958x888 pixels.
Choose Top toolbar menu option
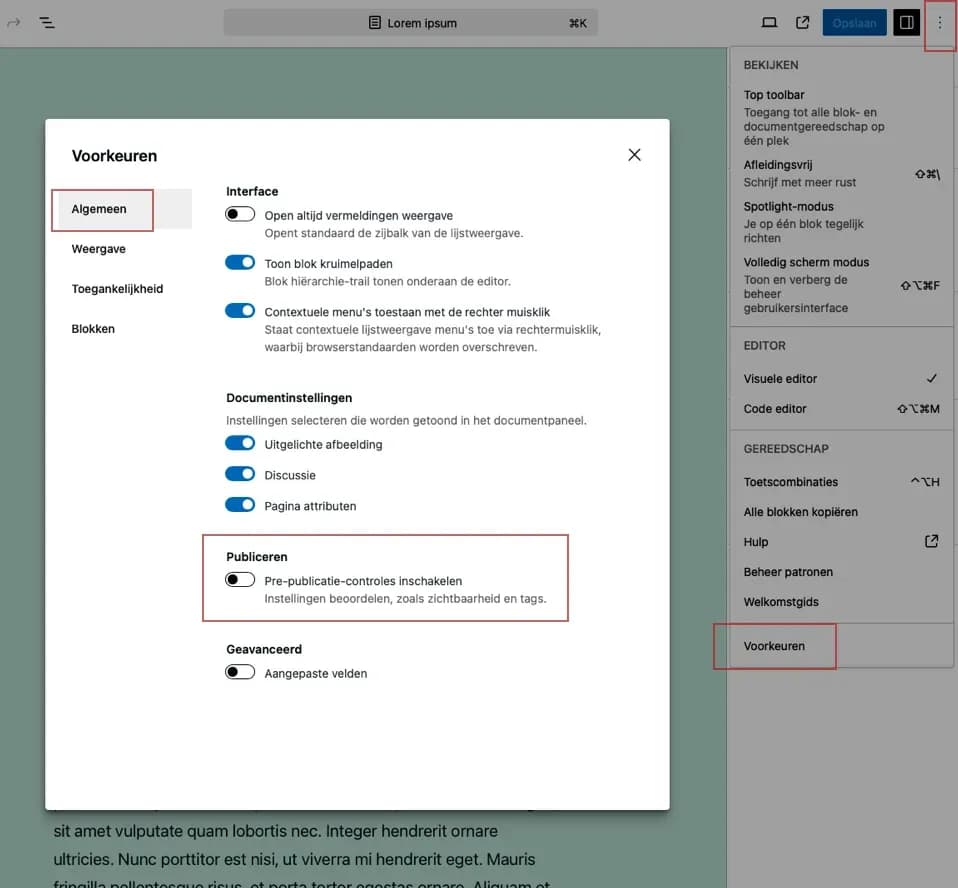click(841, 117)
